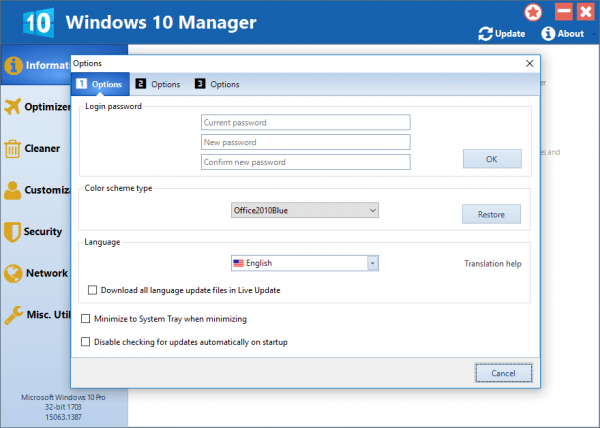Select the Customization person icon
600x428 pixels.
click(13, 190)
